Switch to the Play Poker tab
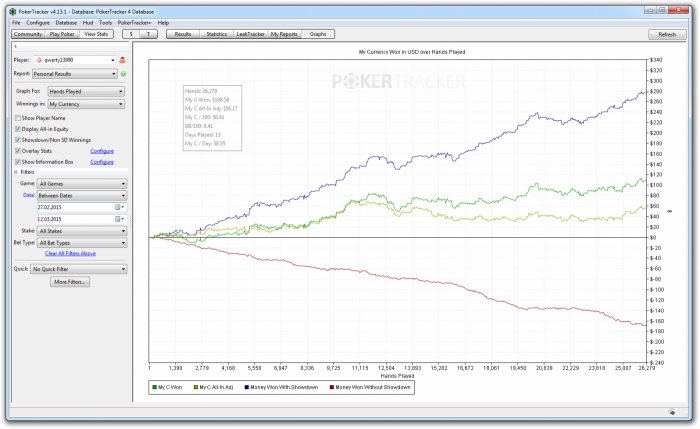Image resolution: width=700 pixels, height=429 pixels. point(62,34)
